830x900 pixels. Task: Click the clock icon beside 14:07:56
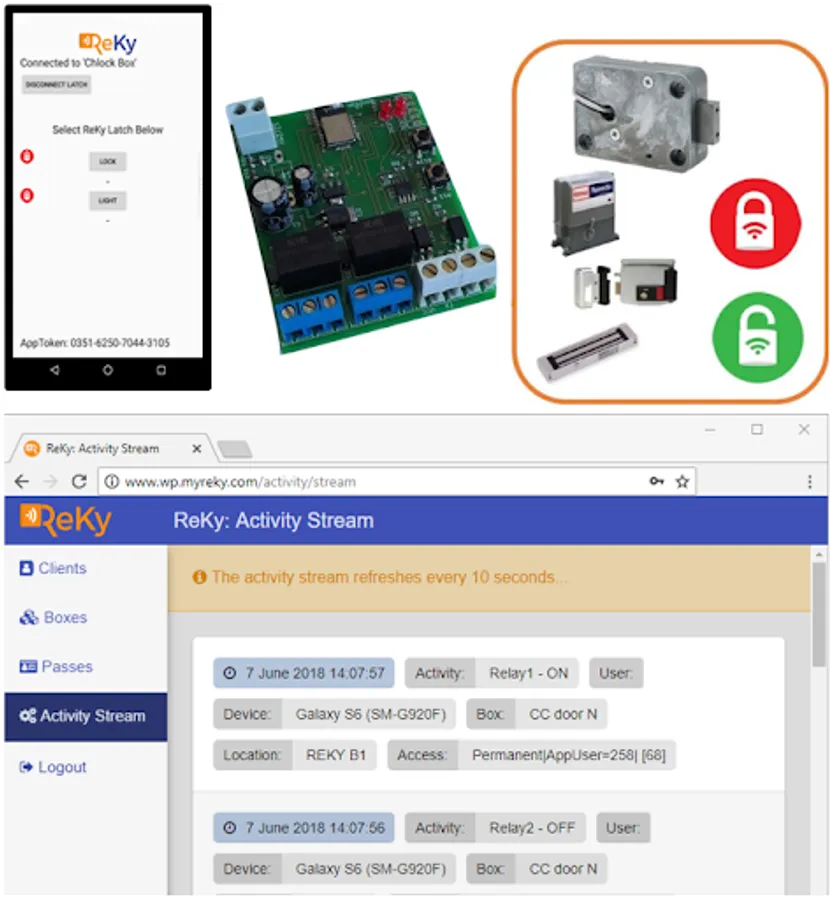tap(230, 828)
